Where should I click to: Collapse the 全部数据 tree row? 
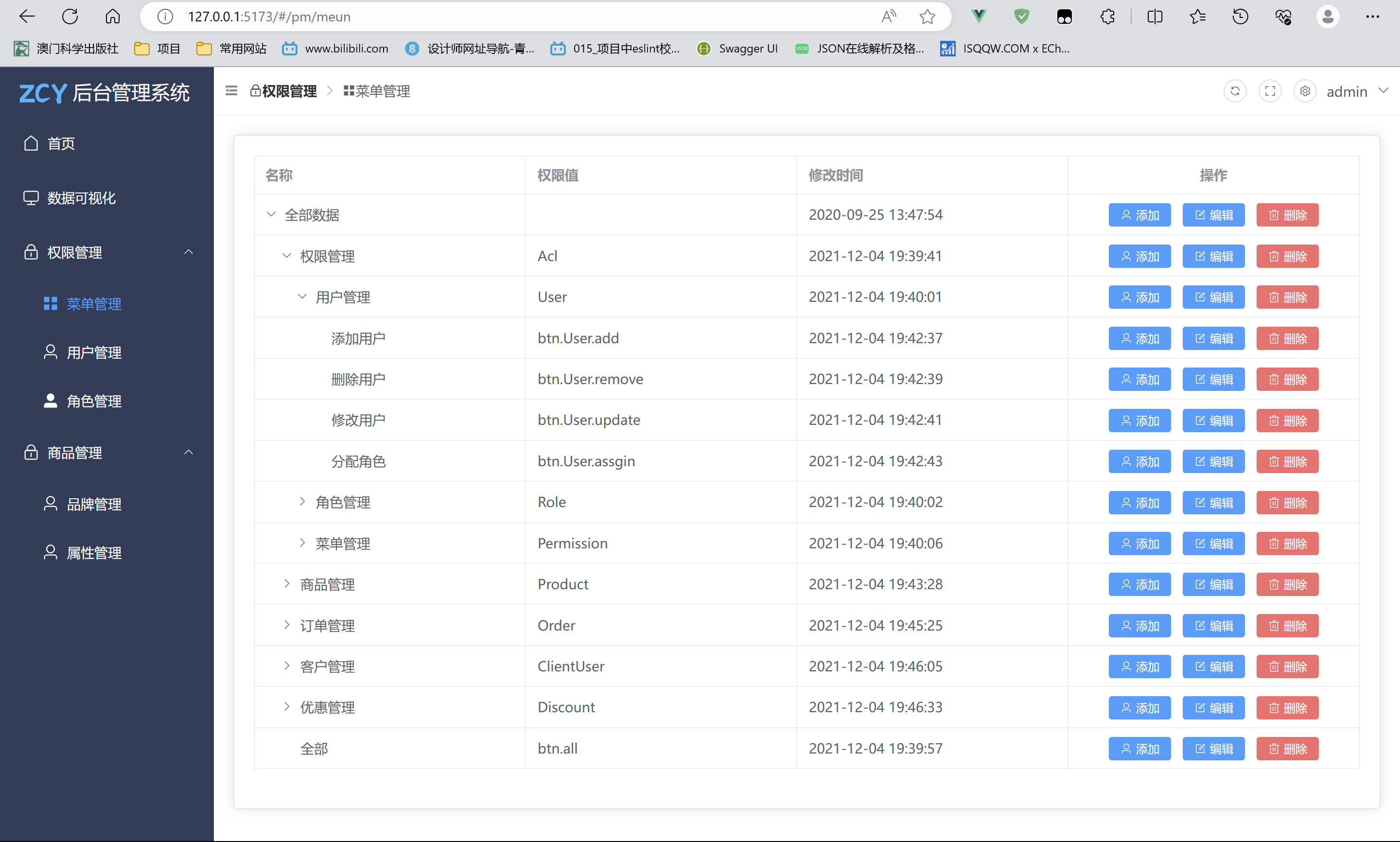tap(271, 214)
